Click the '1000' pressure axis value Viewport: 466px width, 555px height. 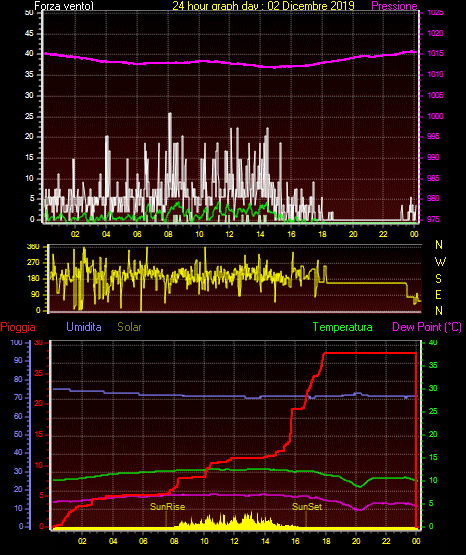(x=435, y=116)
